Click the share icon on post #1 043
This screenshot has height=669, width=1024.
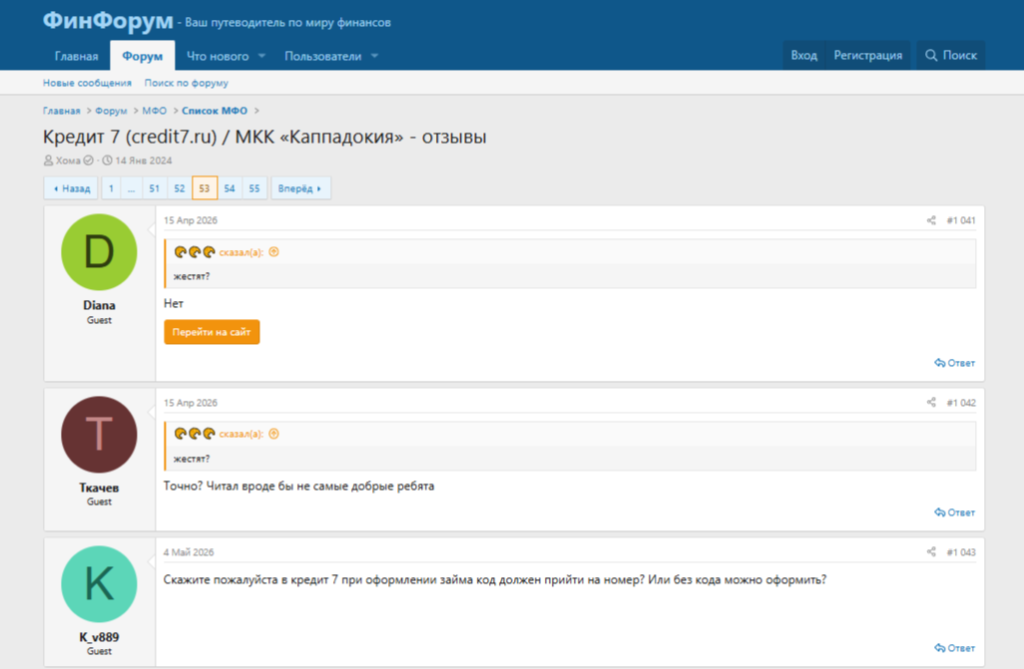(x=931, y=552)
